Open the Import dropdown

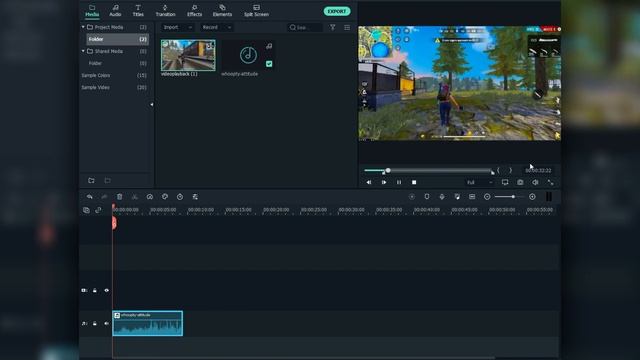(177, 27)
